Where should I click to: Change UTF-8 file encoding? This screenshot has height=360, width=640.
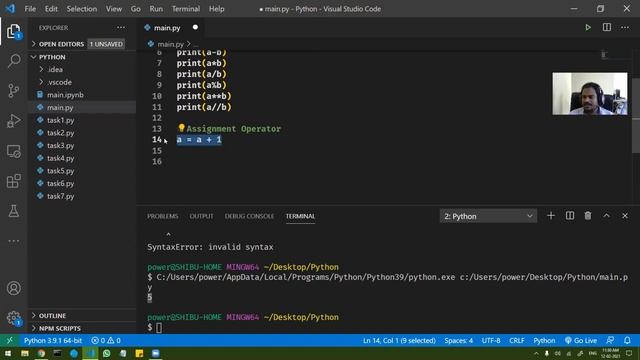491,340
